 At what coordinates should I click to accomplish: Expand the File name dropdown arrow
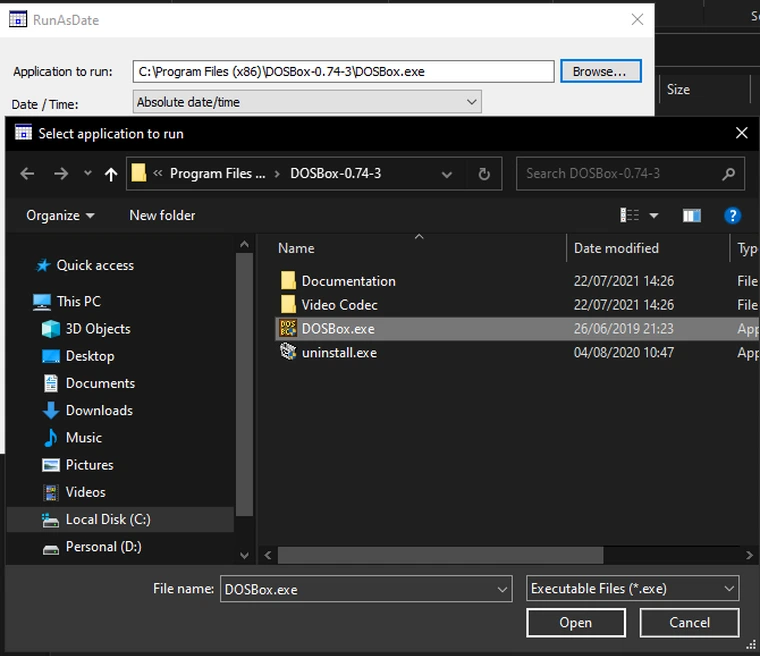point(502,589)
